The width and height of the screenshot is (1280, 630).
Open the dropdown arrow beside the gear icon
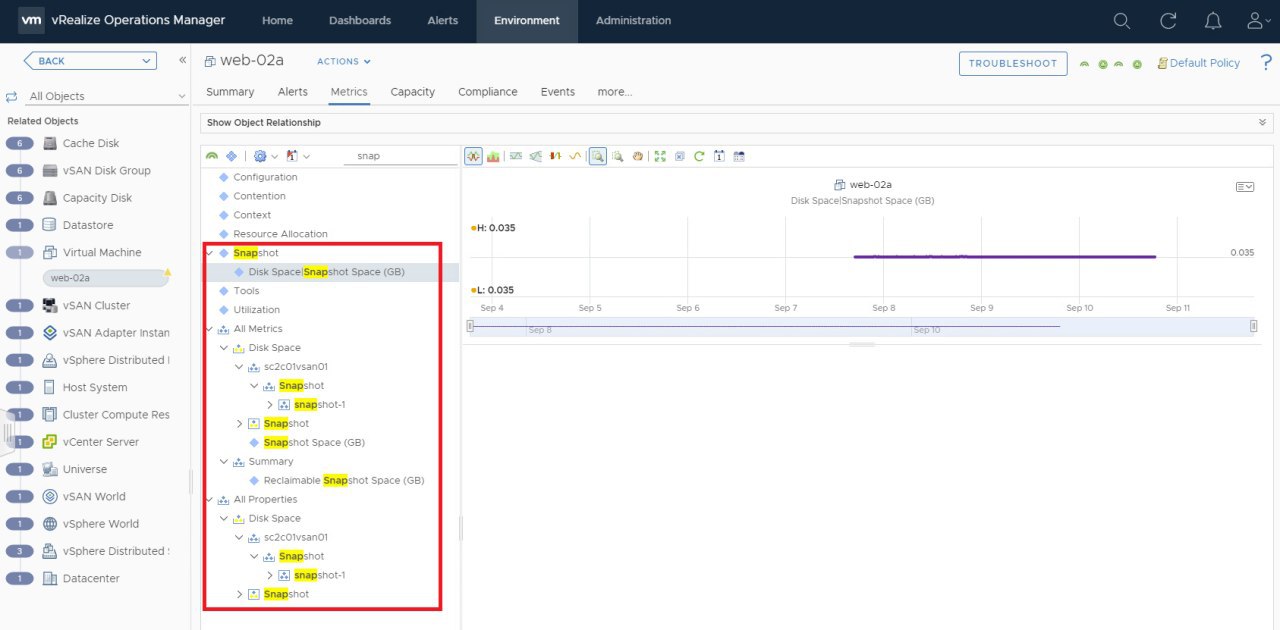click(x=274, y=156)
